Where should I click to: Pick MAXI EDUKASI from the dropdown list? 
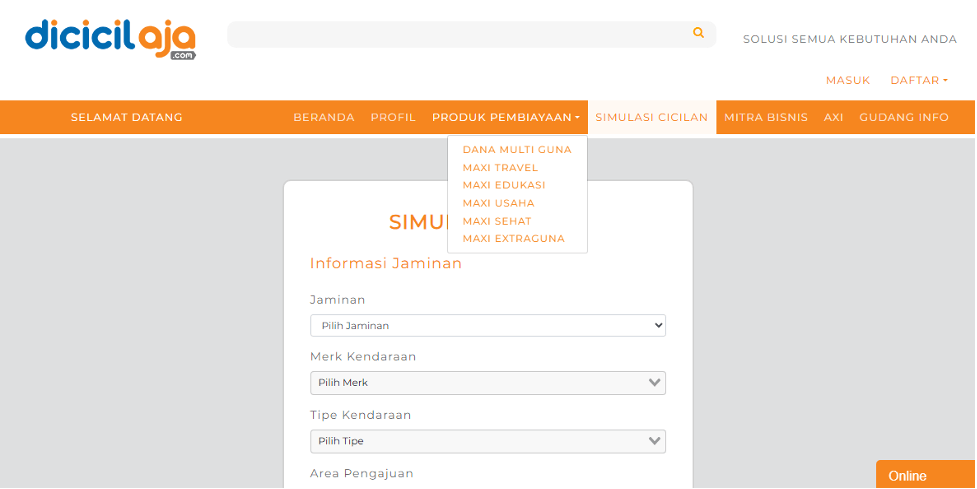pyautogui.click(x=504, y=185)
